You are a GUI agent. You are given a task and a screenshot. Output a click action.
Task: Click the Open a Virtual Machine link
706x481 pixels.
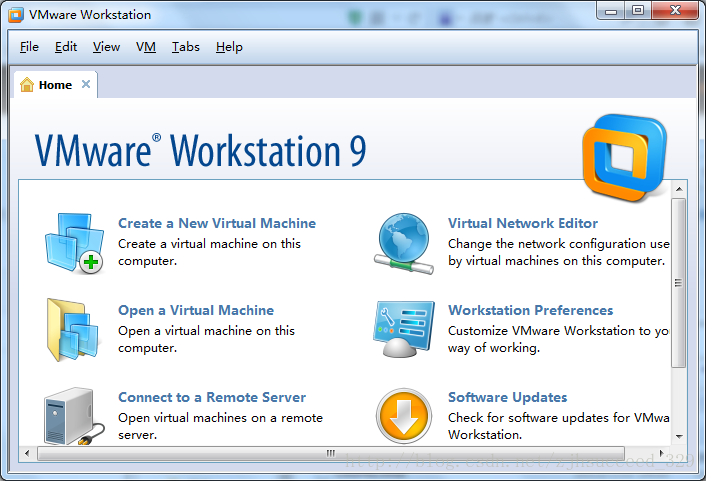(x=196, y=310)
